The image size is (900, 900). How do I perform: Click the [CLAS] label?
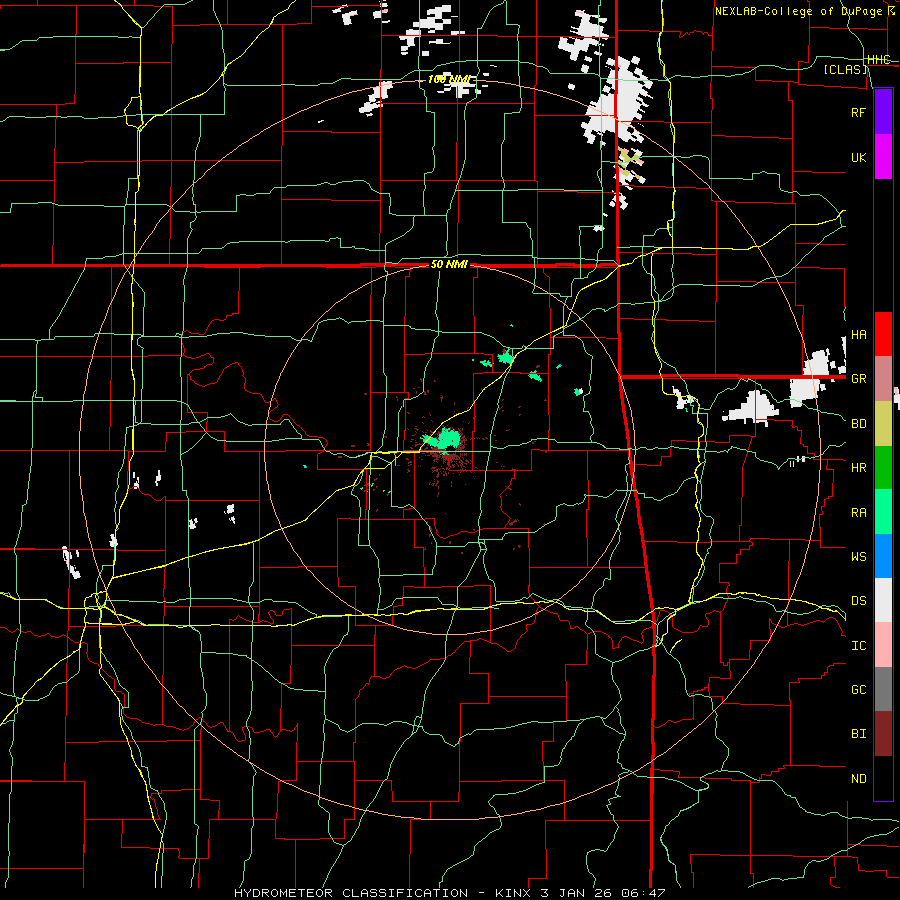845,70
